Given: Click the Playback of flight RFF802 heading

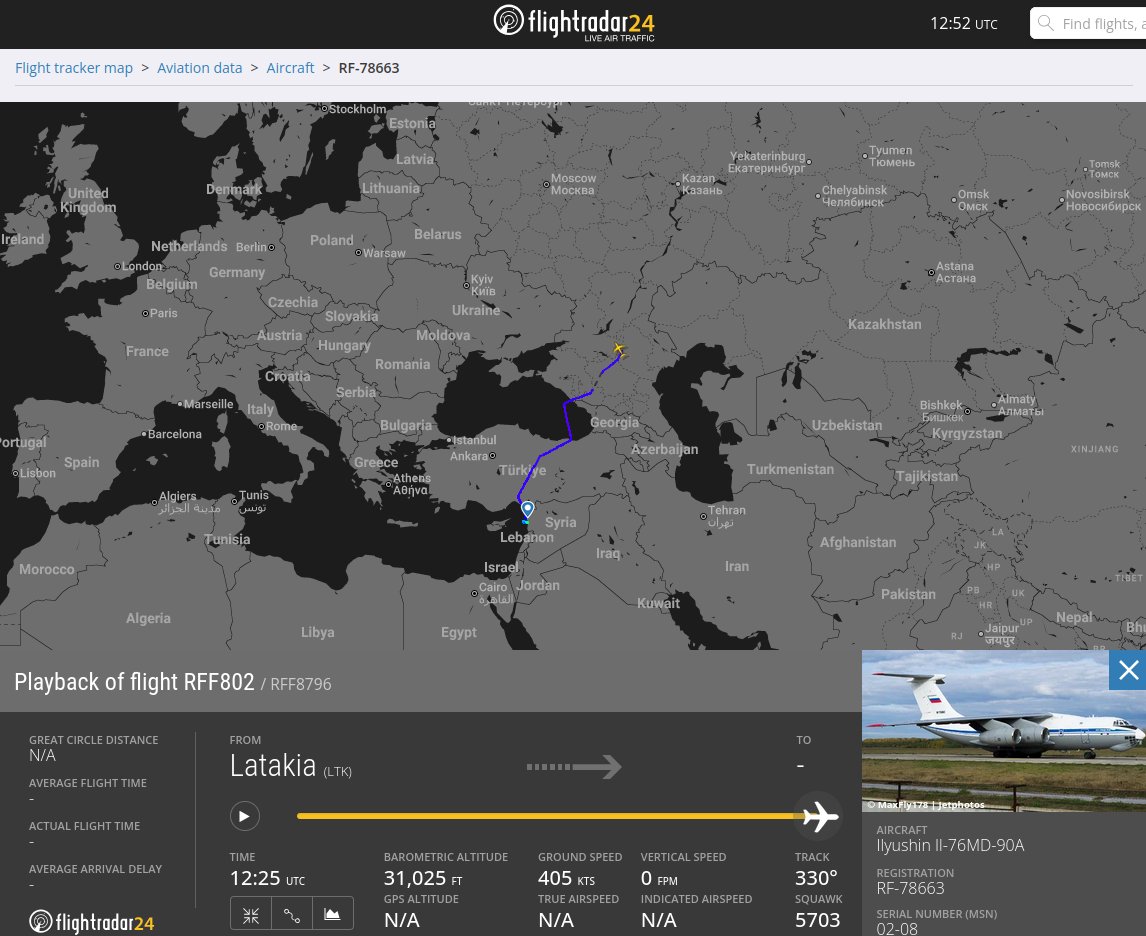Looking at the screenshot, I should point(134,682).
